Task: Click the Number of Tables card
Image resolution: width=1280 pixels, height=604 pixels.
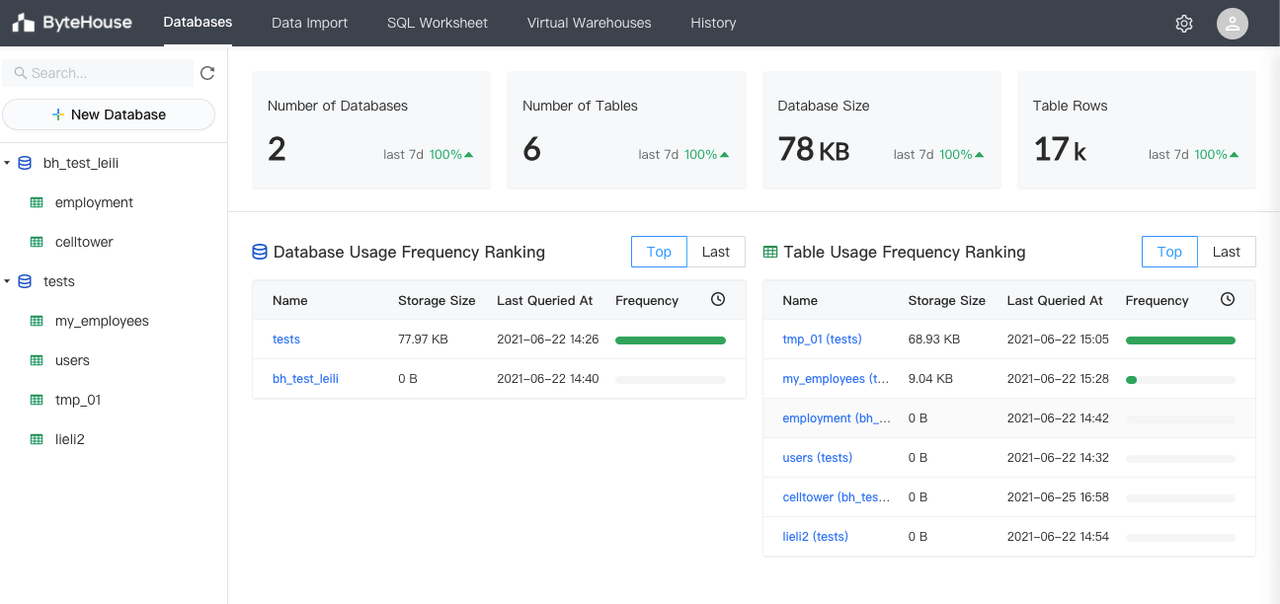Action: (626, 130)
